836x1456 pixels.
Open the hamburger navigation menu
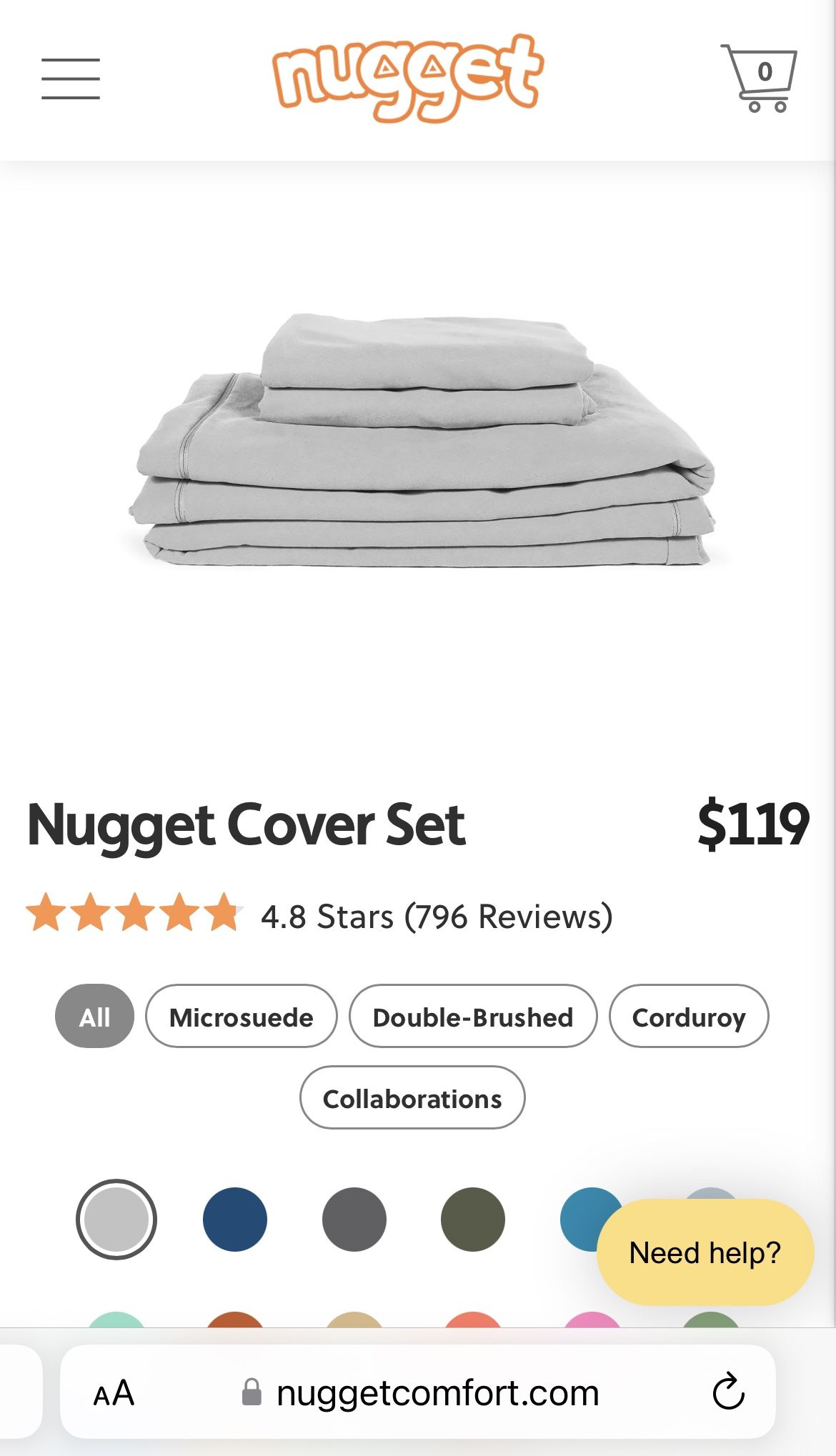tap(70, 79)
